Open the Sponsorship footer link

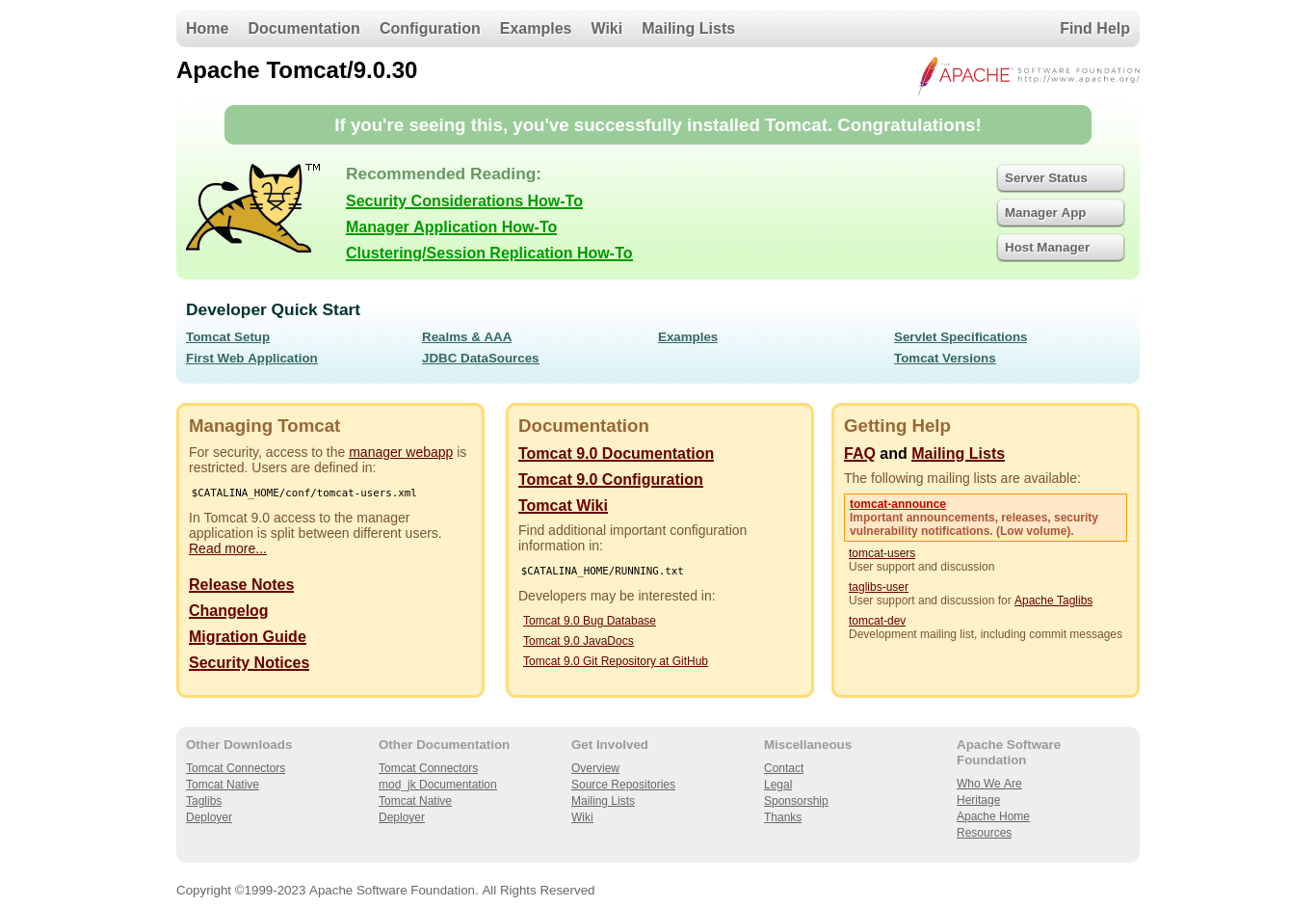click(796, 801)
